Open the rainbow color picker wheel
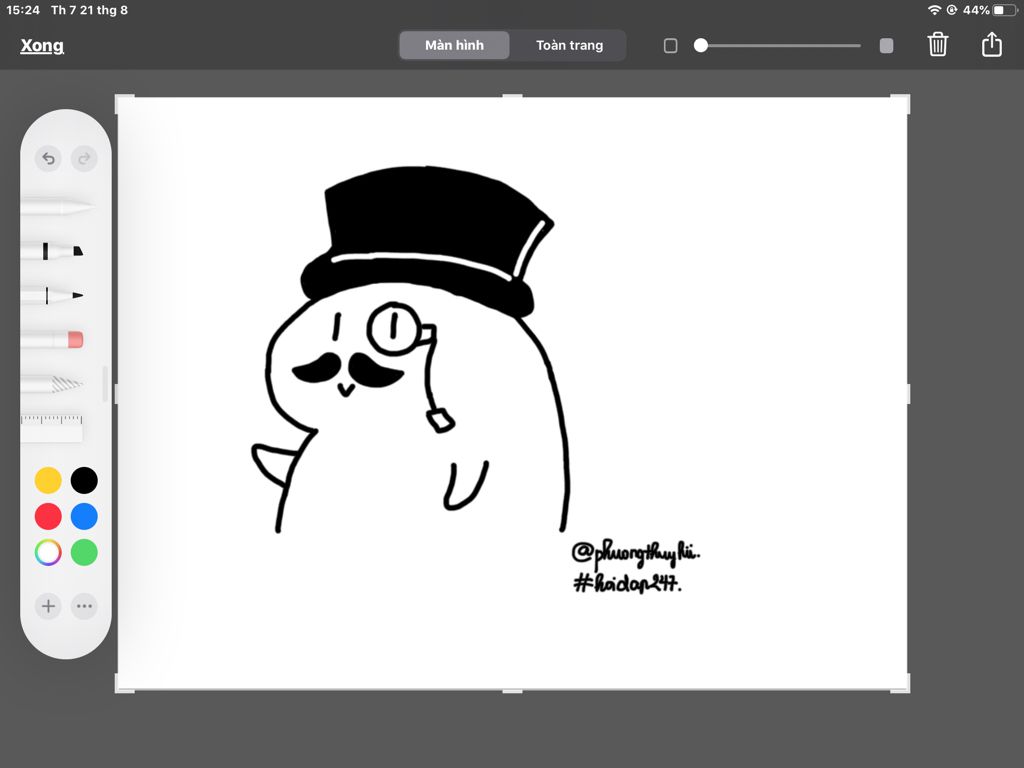The image size is (1024, 768). (48, 552)
